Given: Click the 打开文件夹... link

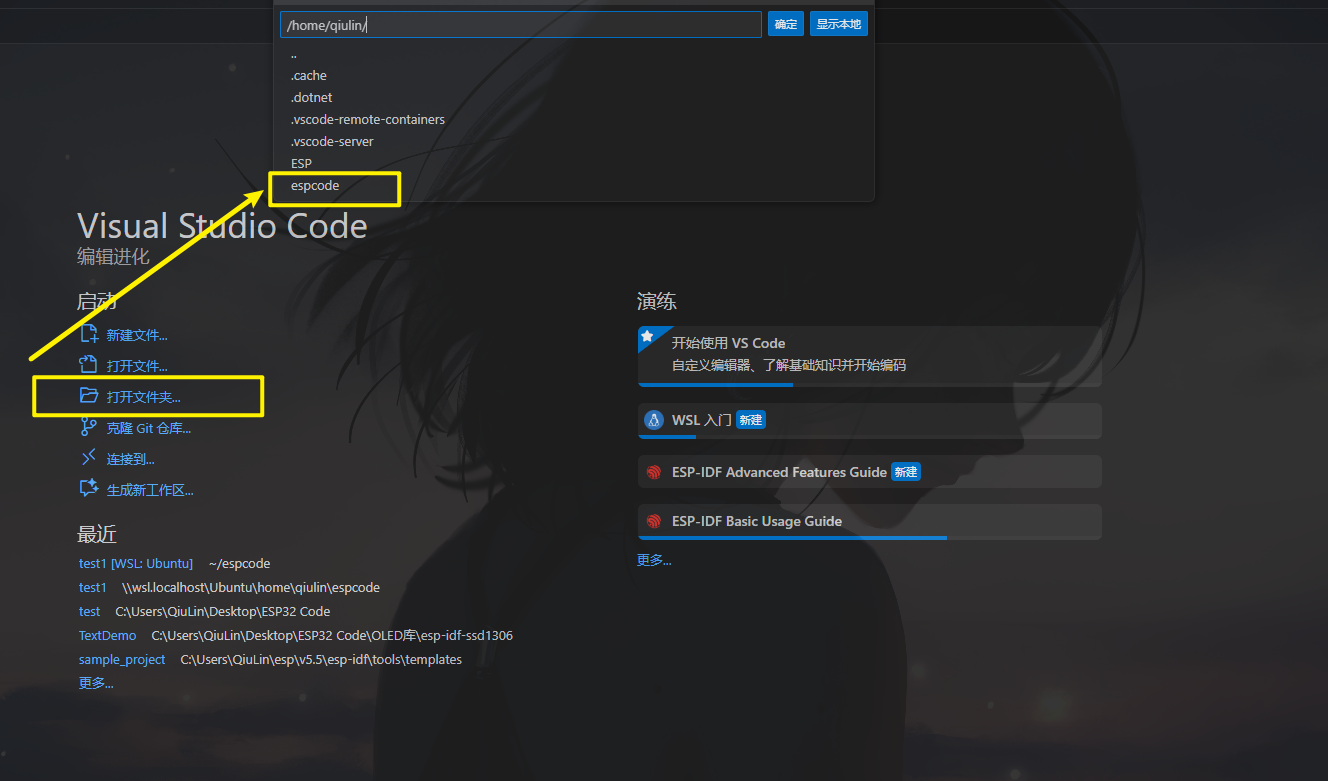Looking at the screenshot, I should point(144,398).
